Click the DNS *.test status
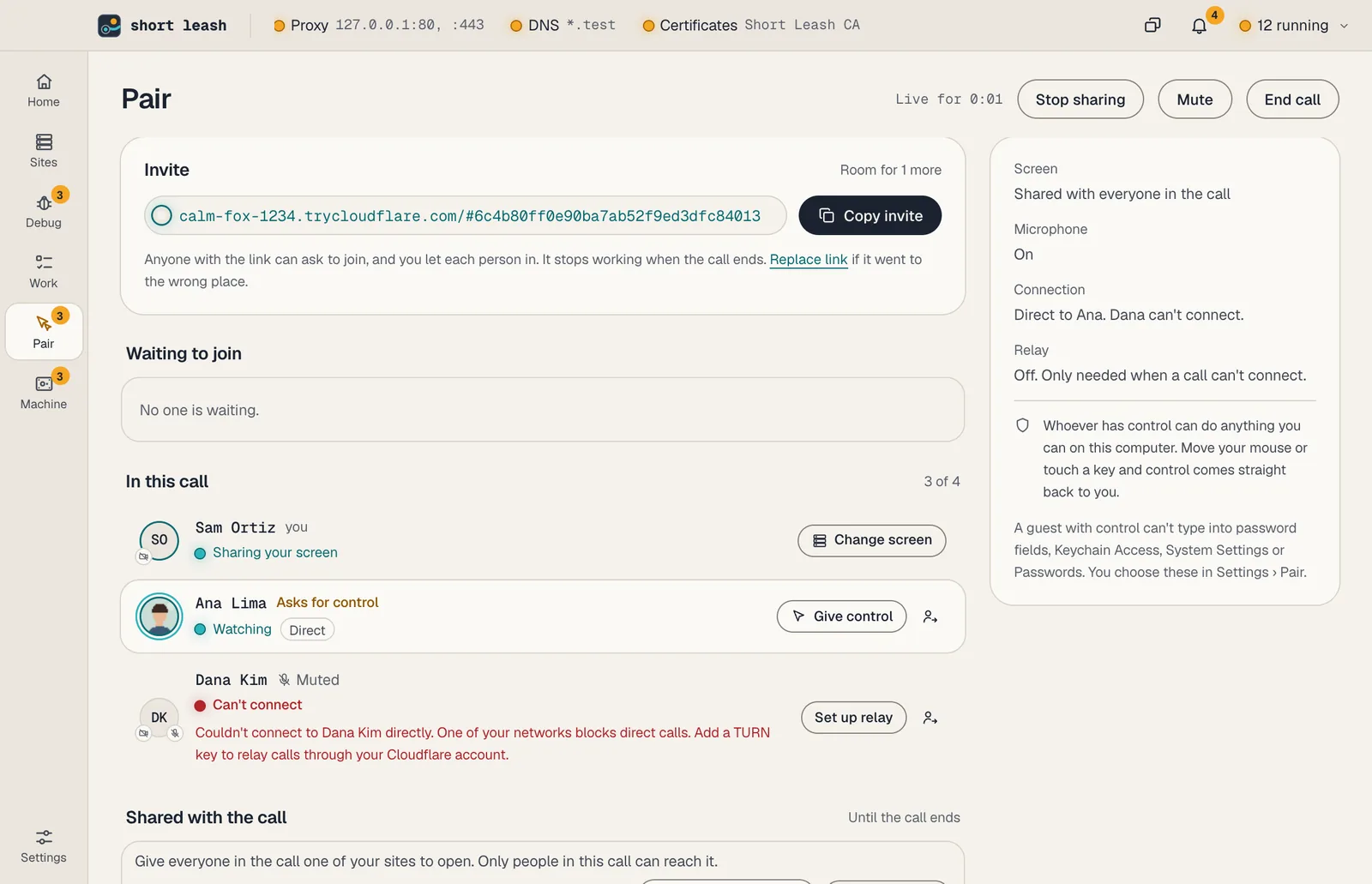Image resolution: width=1372 pixels, height=884 pixels. [563, 25]
